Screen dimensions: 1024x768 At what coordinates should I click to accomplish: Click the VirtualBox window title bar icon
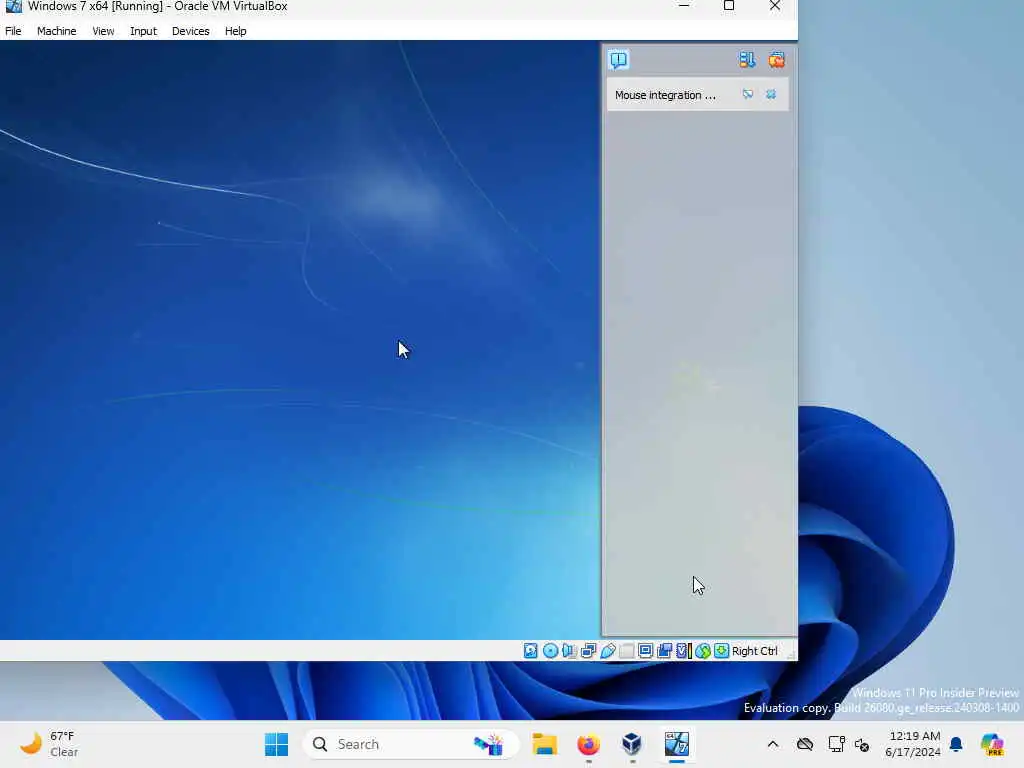(13, 6)
